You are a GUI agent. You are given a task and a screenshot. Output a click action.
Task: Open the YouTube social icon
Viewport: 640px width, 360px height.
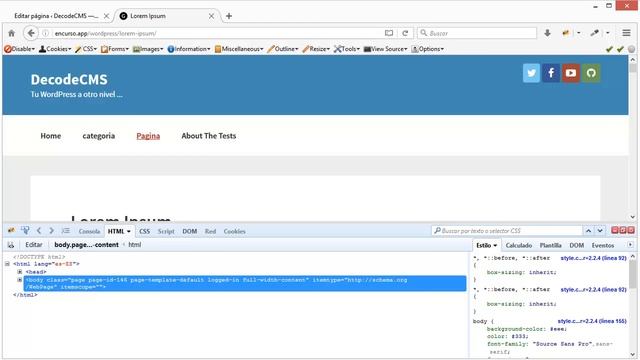pyautogui.click(x=571, y=73)
